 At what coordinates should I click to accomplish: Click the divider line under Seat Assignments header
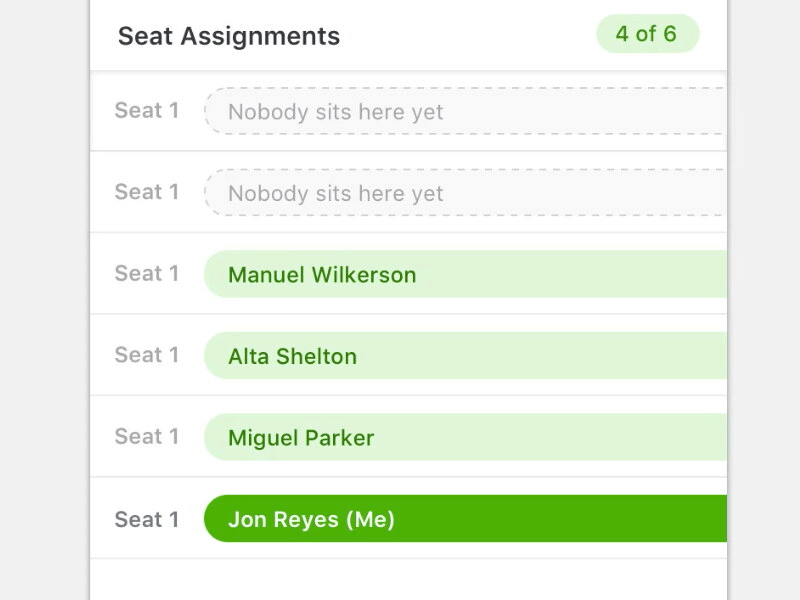click(x=408, y=71)
